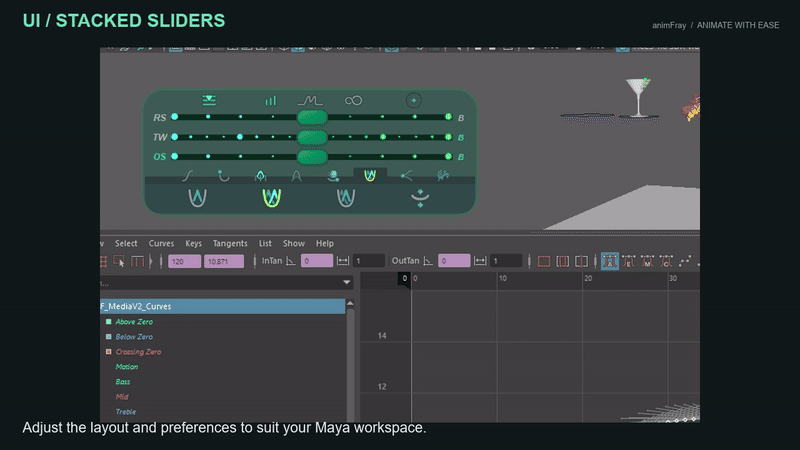Click the OS slider label
The image size is (800, 450).
pos(160,157)
